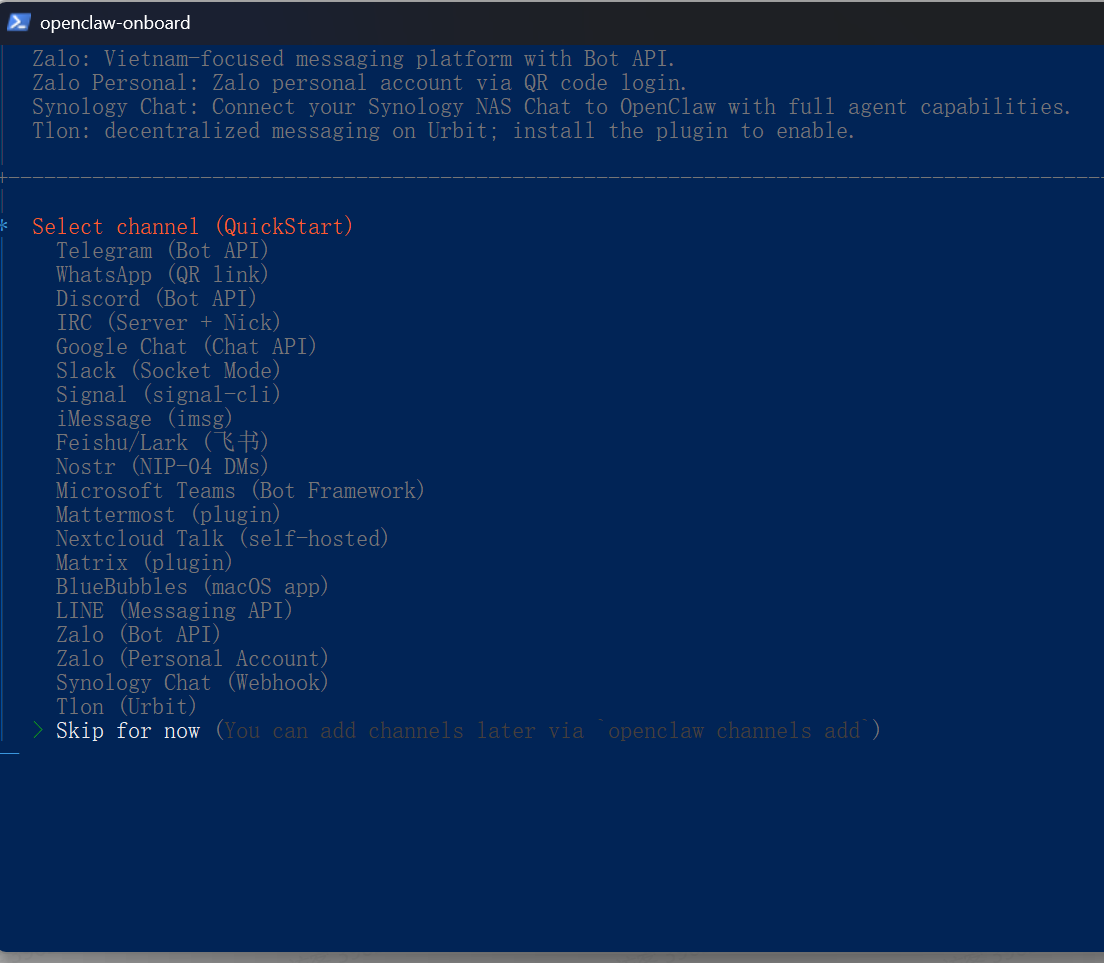Viewport: 1104px width, 963px height.
Task: Pick the IRC (Server + Nick) option
Action: pyautogui.click(x=168, y=323)
